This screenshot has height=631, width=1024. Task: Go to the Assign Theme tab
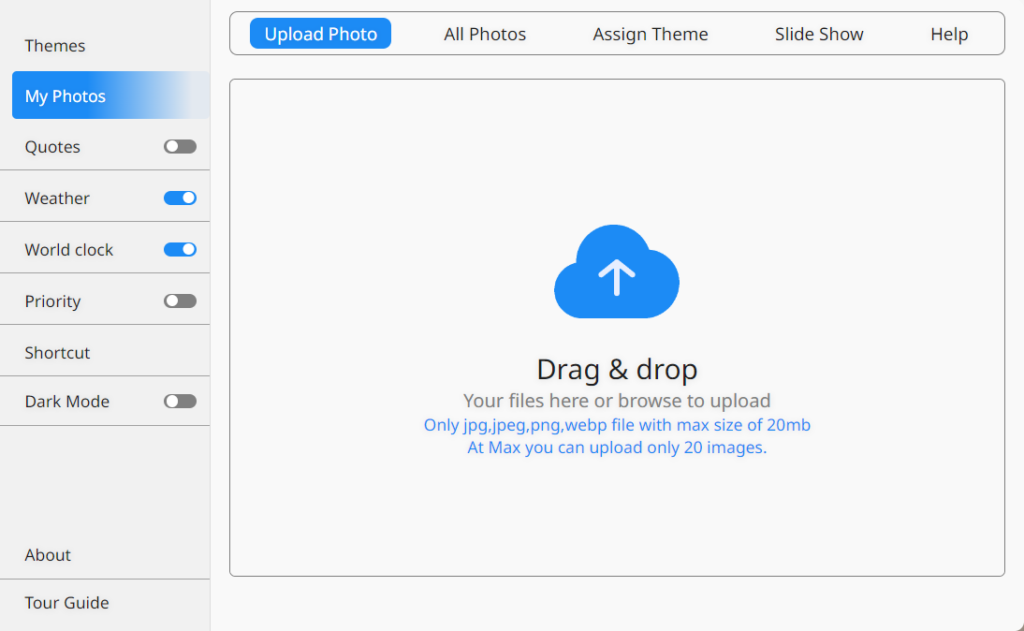click(x=650, y=34)
